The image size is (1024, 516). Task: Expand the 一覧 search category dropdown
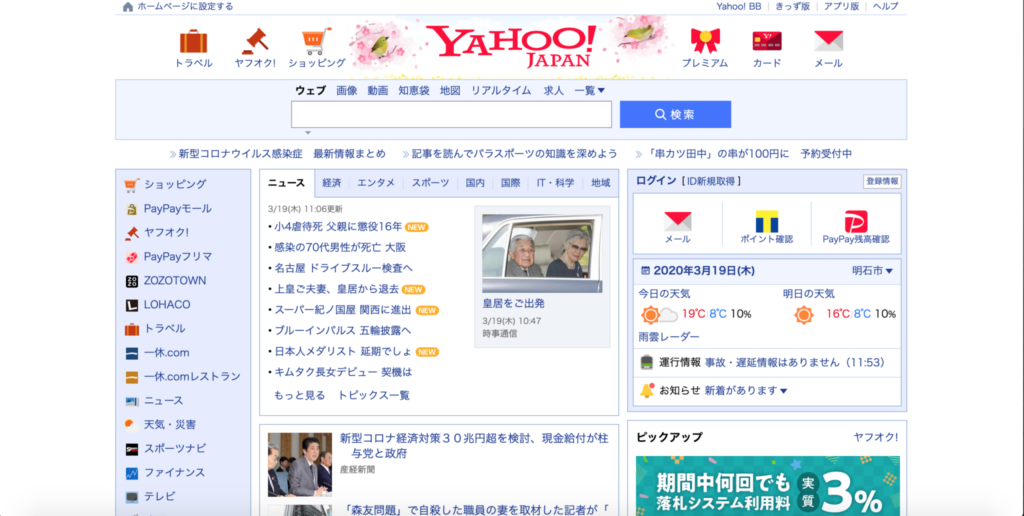point(590,91)
